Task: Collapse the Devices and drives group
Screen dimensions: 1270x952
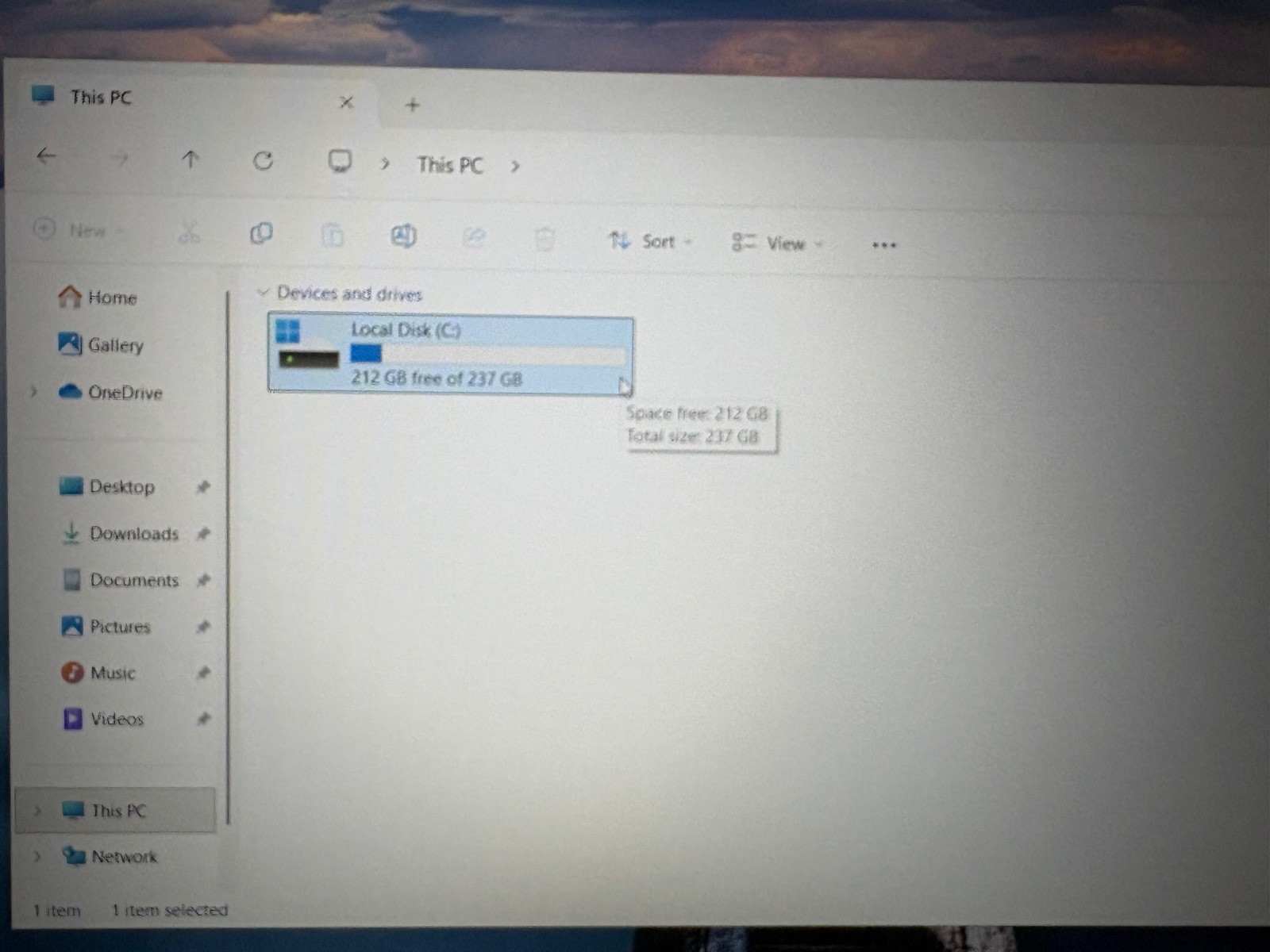Action: (263, 293)
